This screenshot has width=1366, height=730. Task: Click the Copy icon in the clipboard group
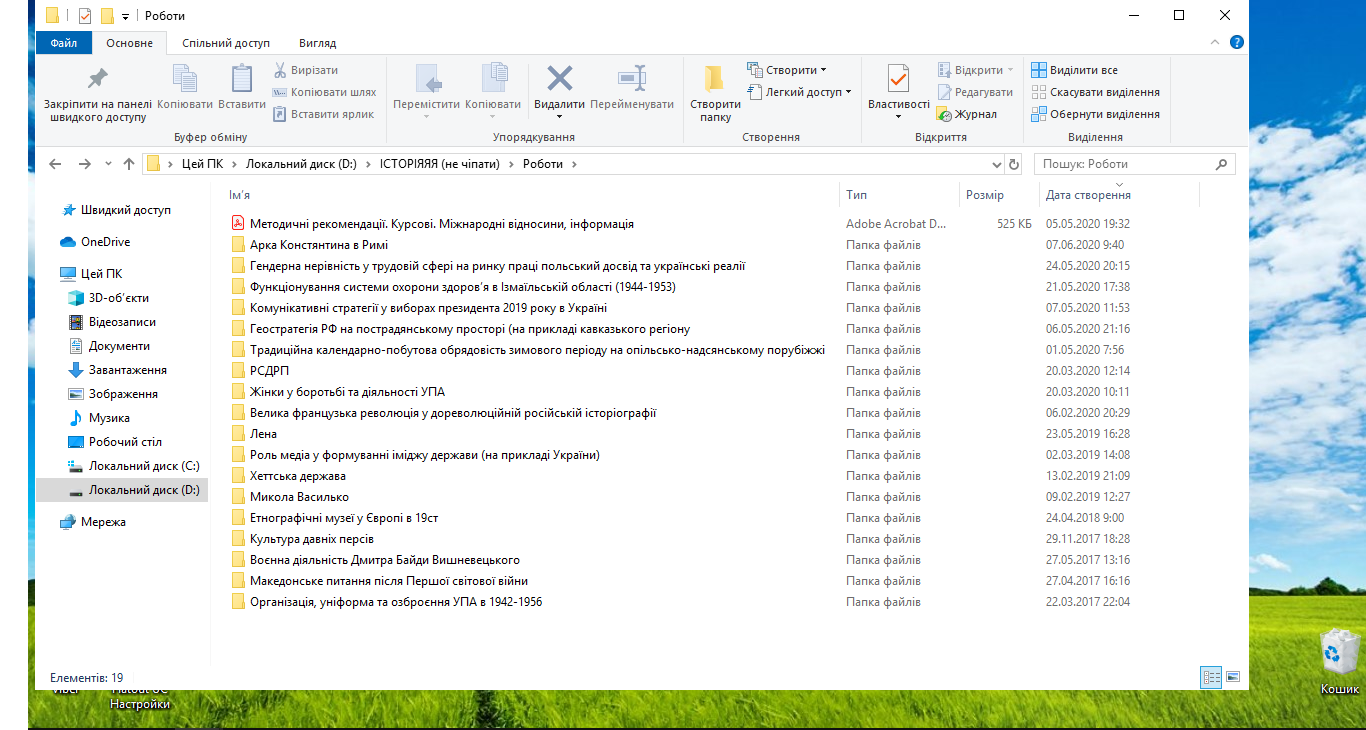coord(185,79)
